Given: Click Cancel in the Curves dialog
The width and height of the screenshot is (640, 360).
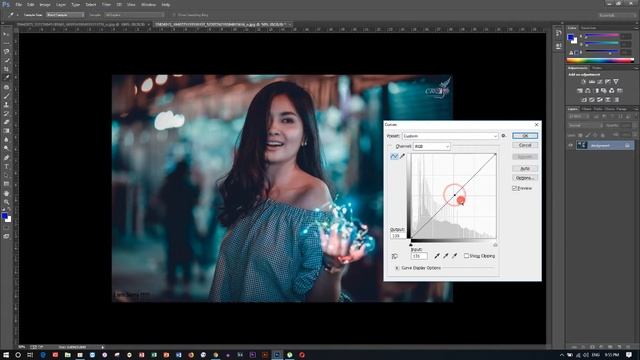Looking at the screenshot, I should (525, 145).
